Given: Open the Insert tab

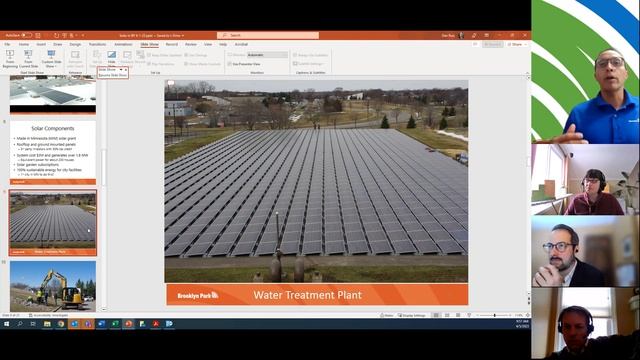Looking at the screenshot, I should coord(41,44).
